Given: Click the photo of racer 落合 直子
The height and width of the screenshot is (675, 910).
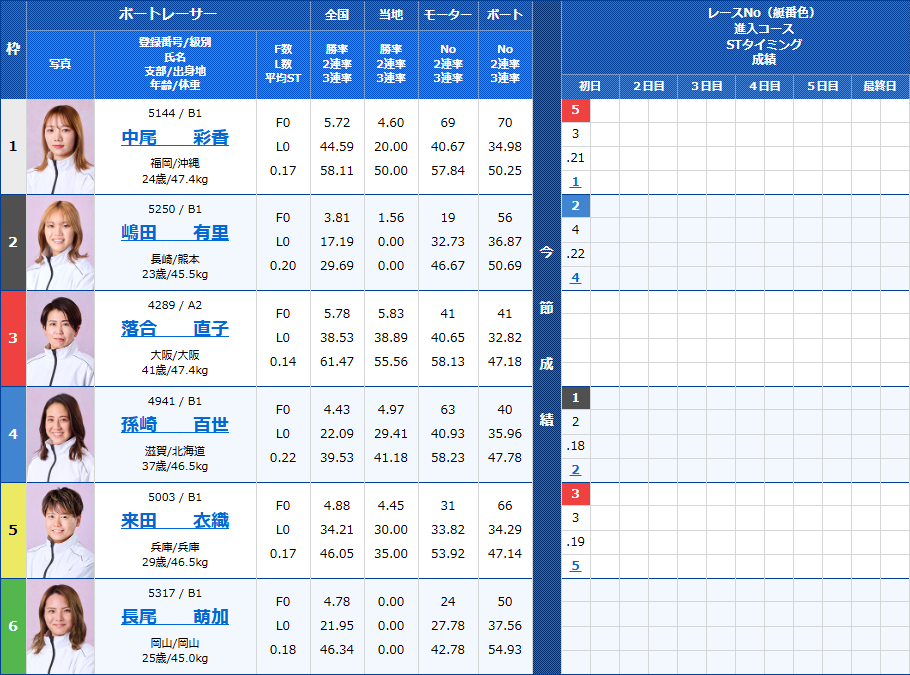Looking at the screenshot, I should 60,338.
